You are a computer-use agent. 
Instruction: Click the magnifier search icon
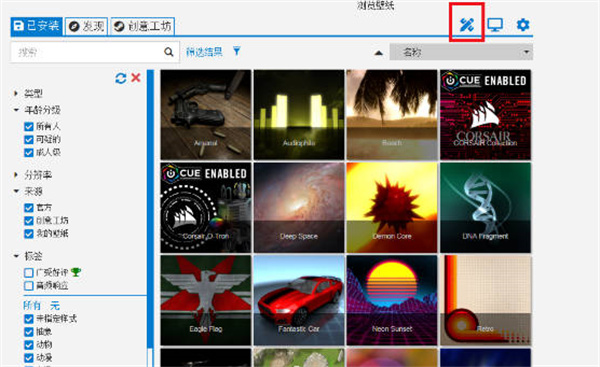168,52
